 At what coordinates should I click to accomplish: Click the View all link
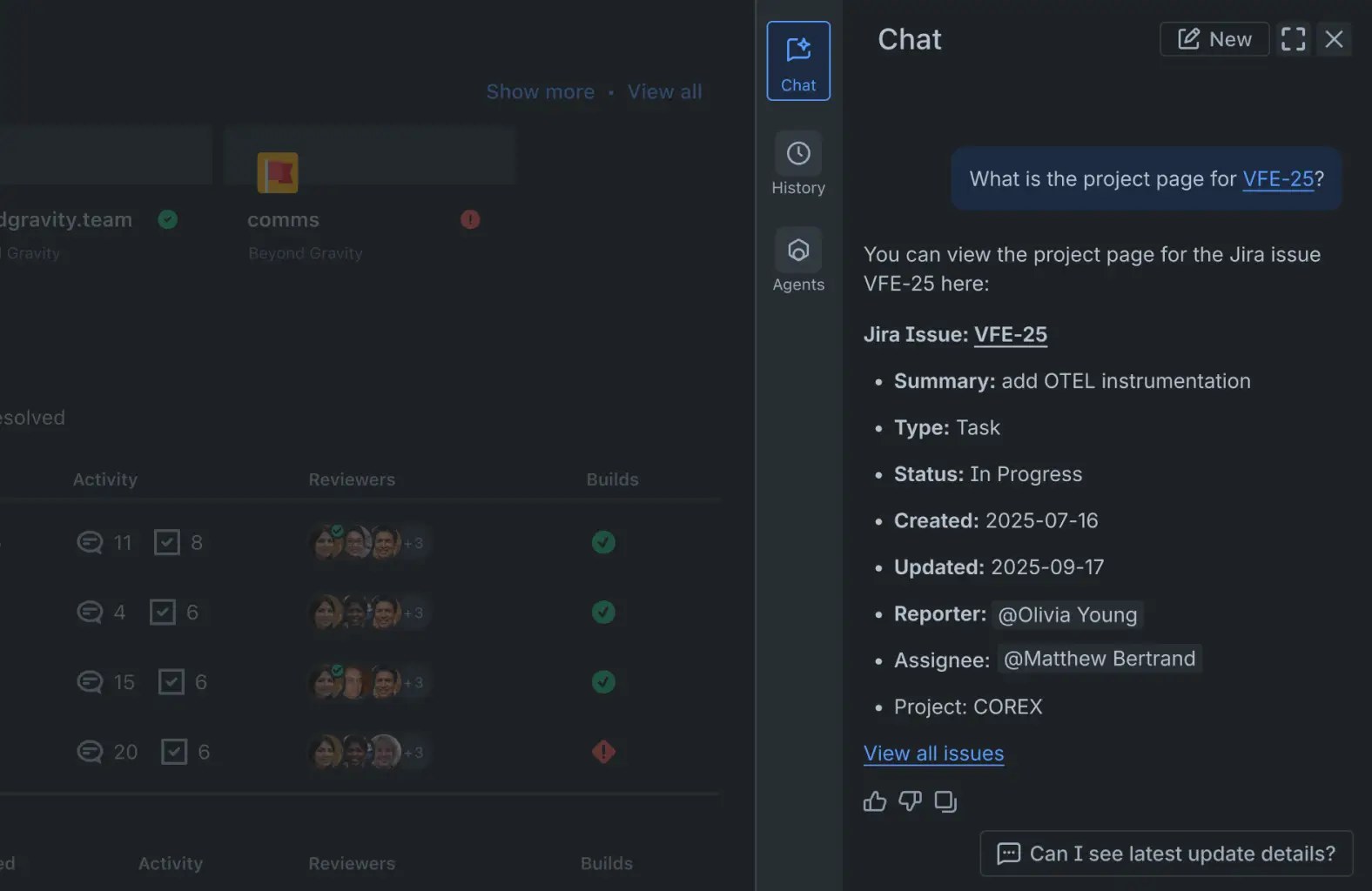click(664, 92)
